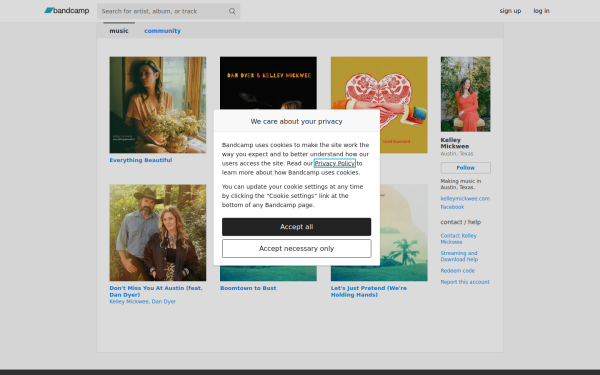This screenshot has width=600, height=375.
Task: Open the log in link
Action: tap(541, 11)
